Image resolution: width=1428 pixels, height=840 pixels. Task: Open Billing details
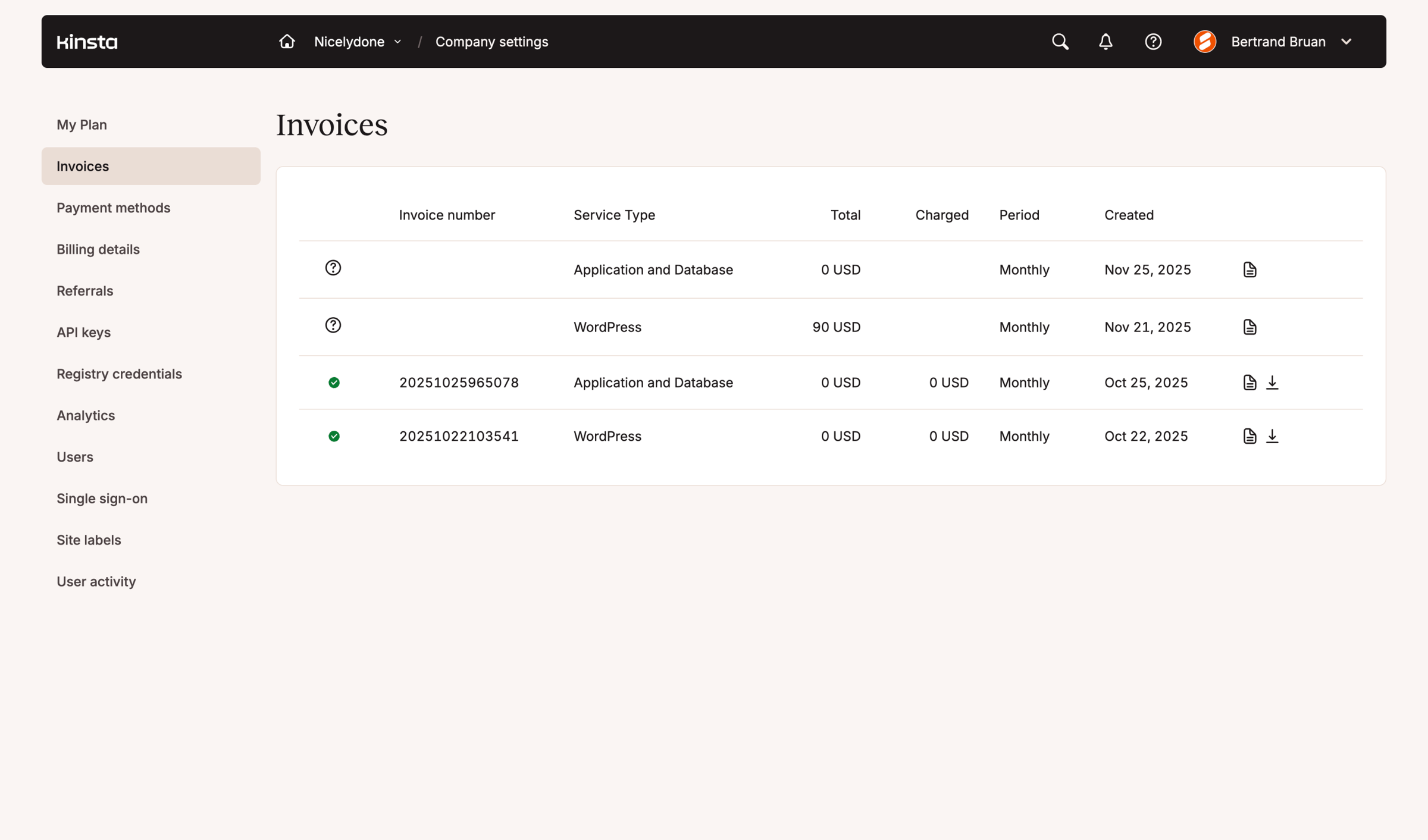[x=98, y=249]
